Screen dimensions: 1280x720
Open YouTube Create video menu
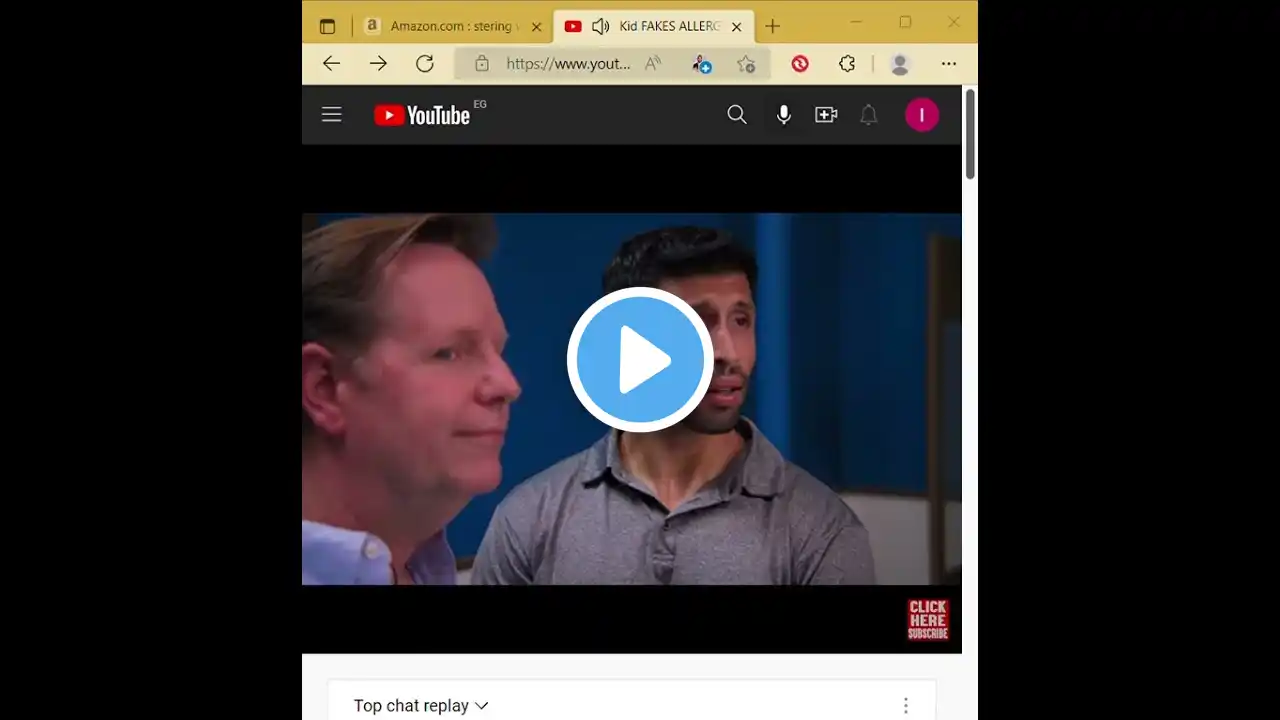point(826,115)
